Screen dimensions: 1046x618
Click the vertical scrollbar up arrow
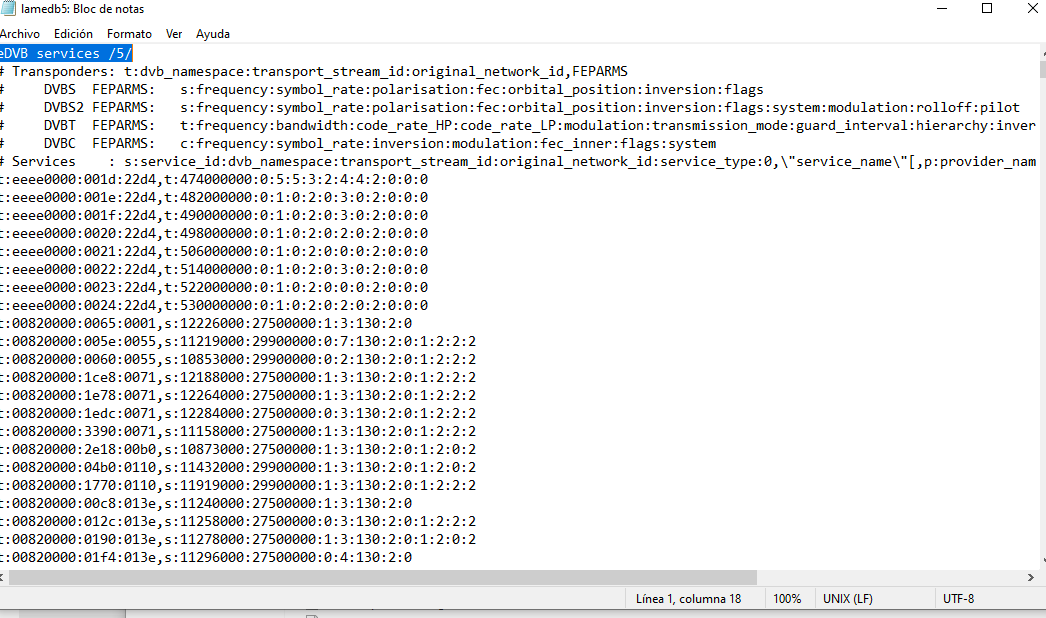coord(1037,52)
